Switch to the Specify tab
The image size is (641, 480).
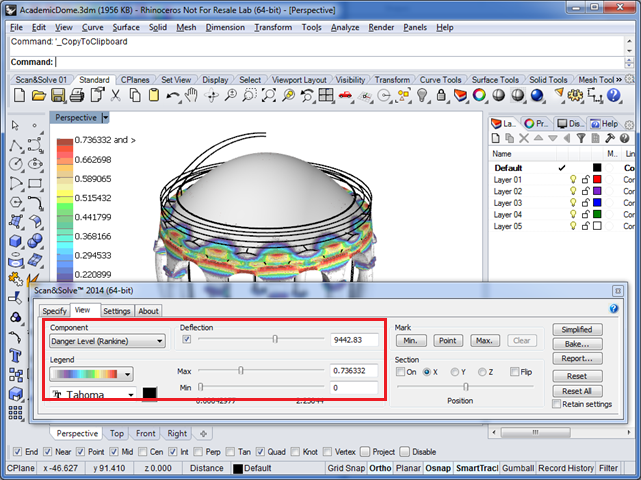click(x=54, y=311)
